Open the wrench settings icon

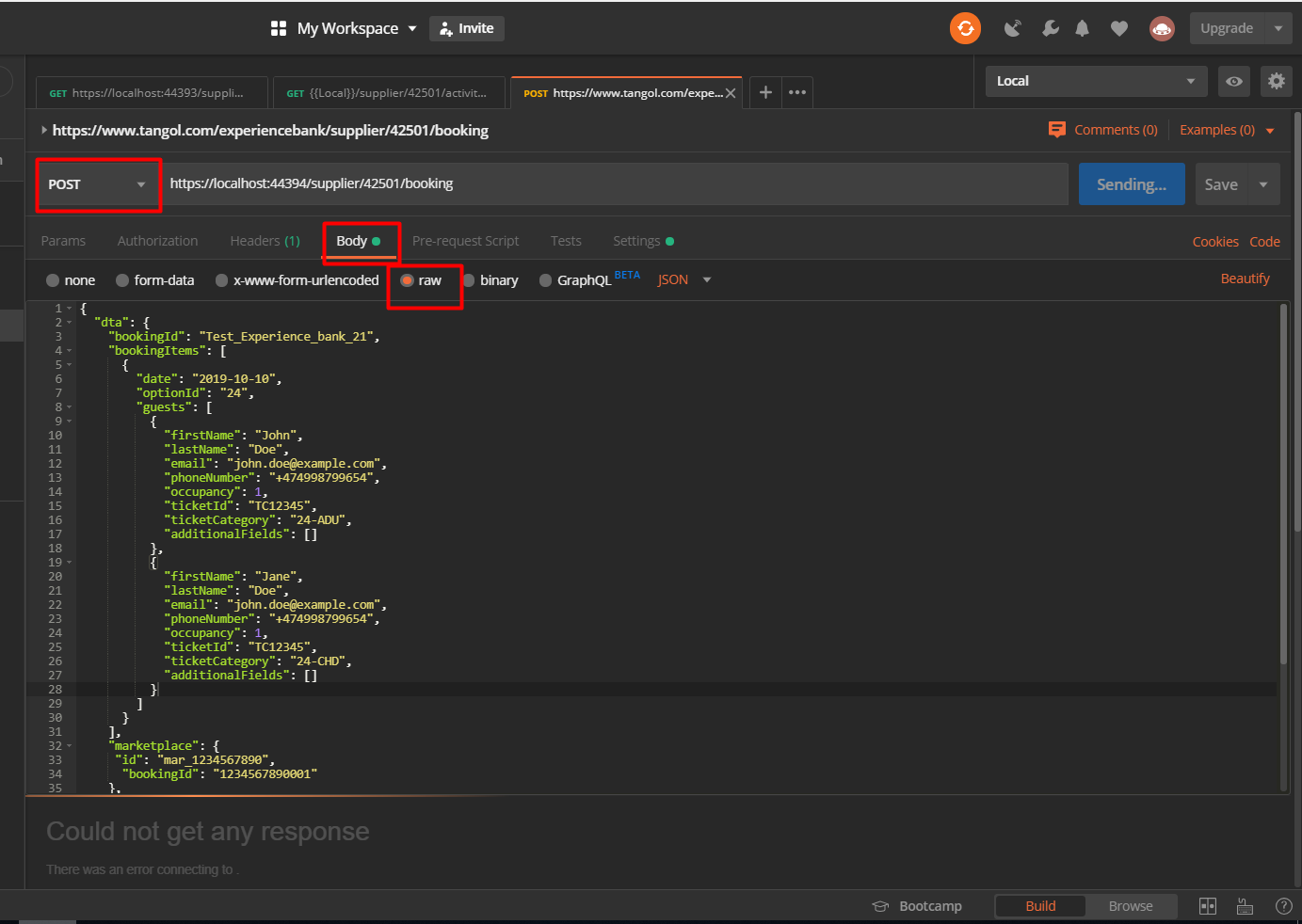(x=1051, y=29)
